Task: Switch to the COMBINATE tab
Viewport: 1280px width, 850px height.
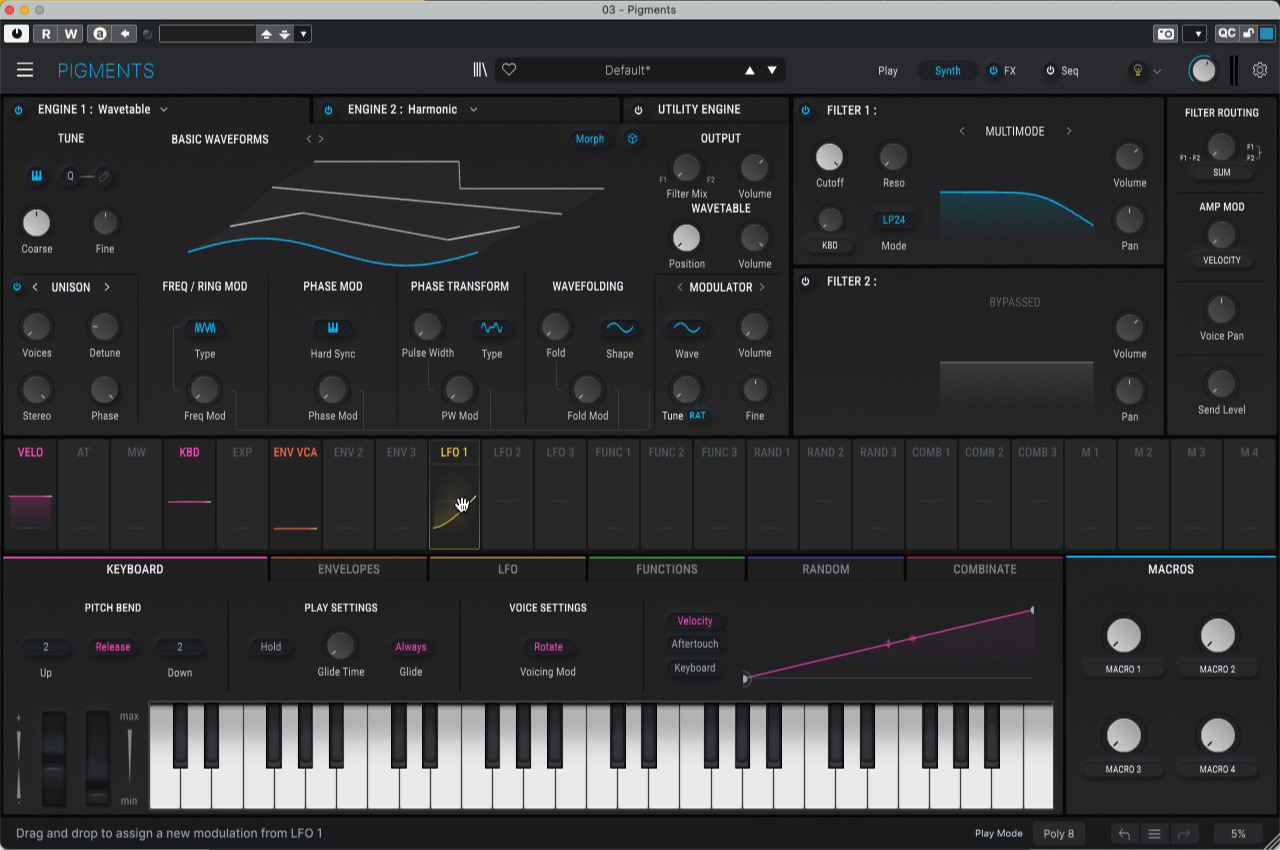Action: click(x=985, y=569)
